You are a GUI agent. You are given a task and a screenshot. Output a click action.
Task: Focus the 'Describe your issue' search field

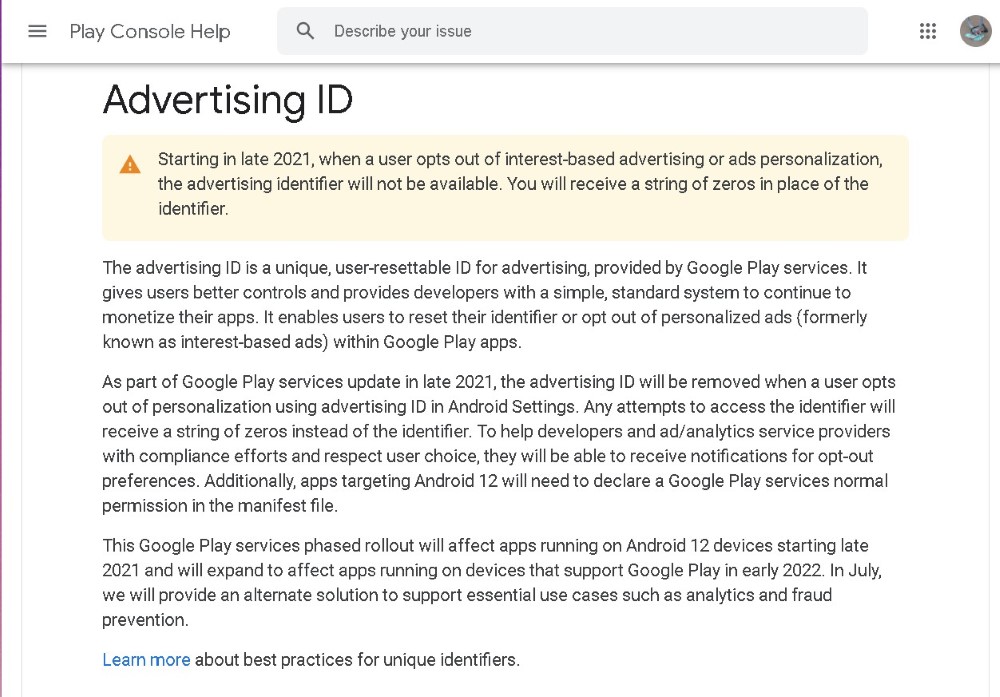point(590,31)
